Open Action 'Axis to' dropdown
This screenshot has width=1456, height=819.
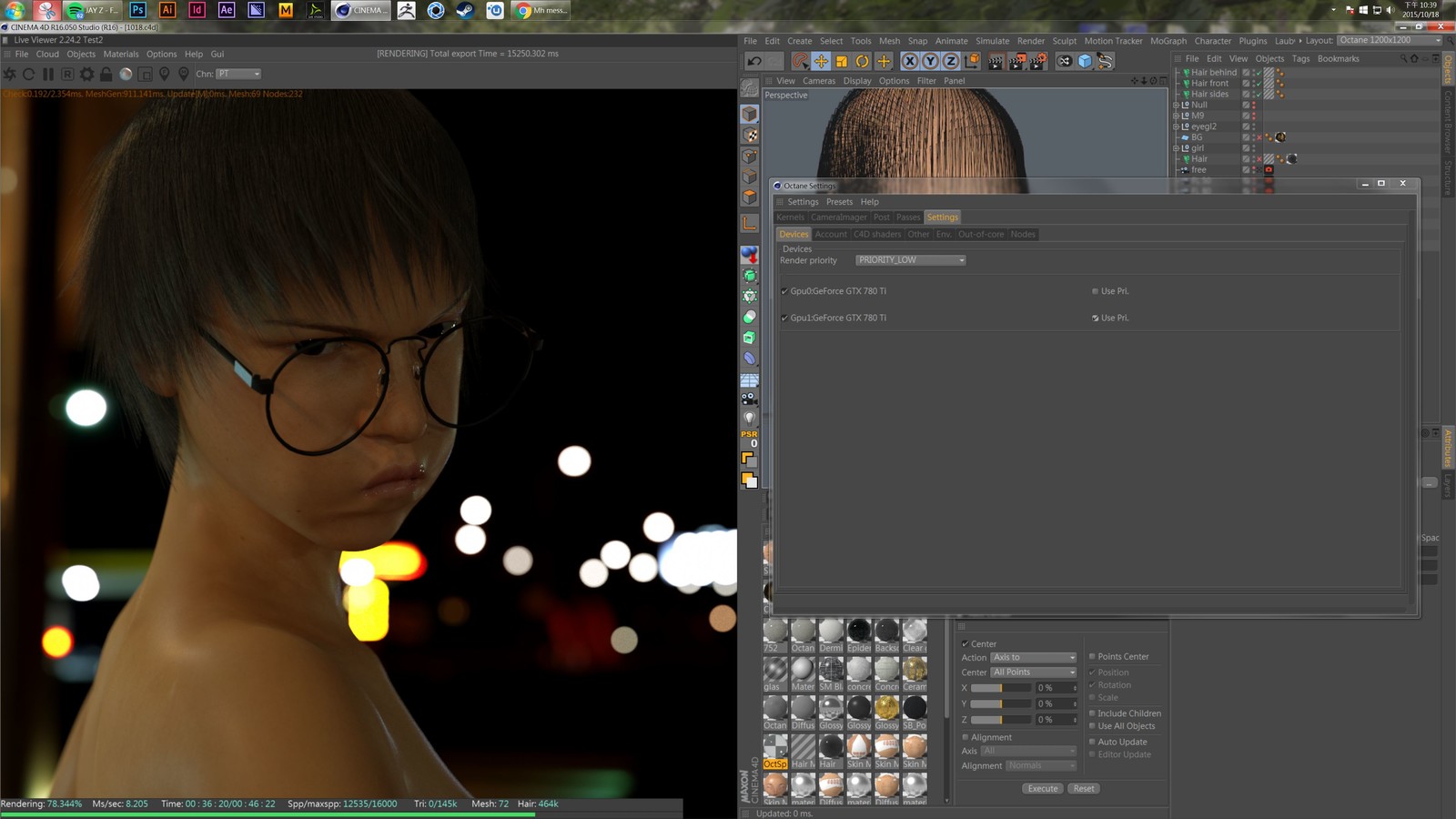click(1034, 657)
